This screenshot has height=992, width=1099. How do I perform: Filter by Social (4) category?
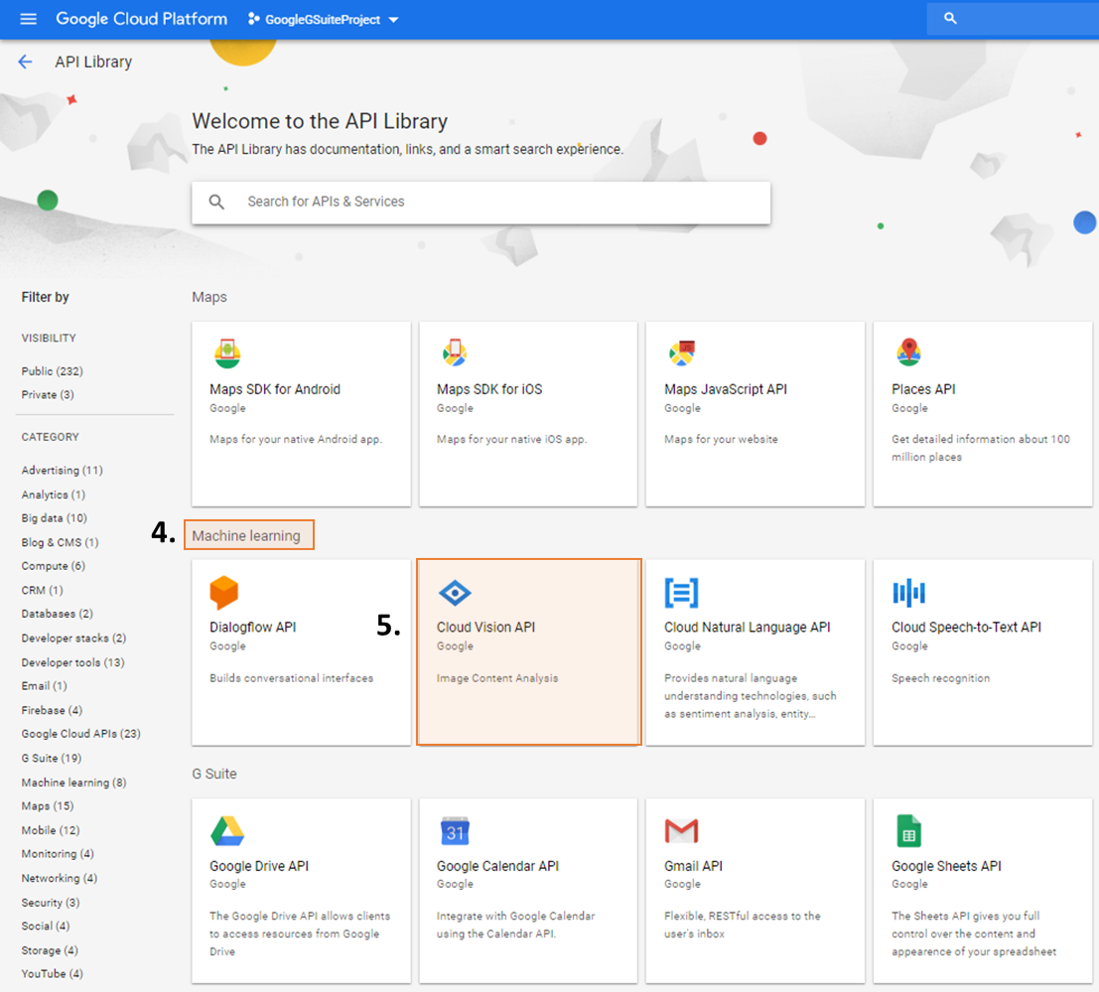46,926
